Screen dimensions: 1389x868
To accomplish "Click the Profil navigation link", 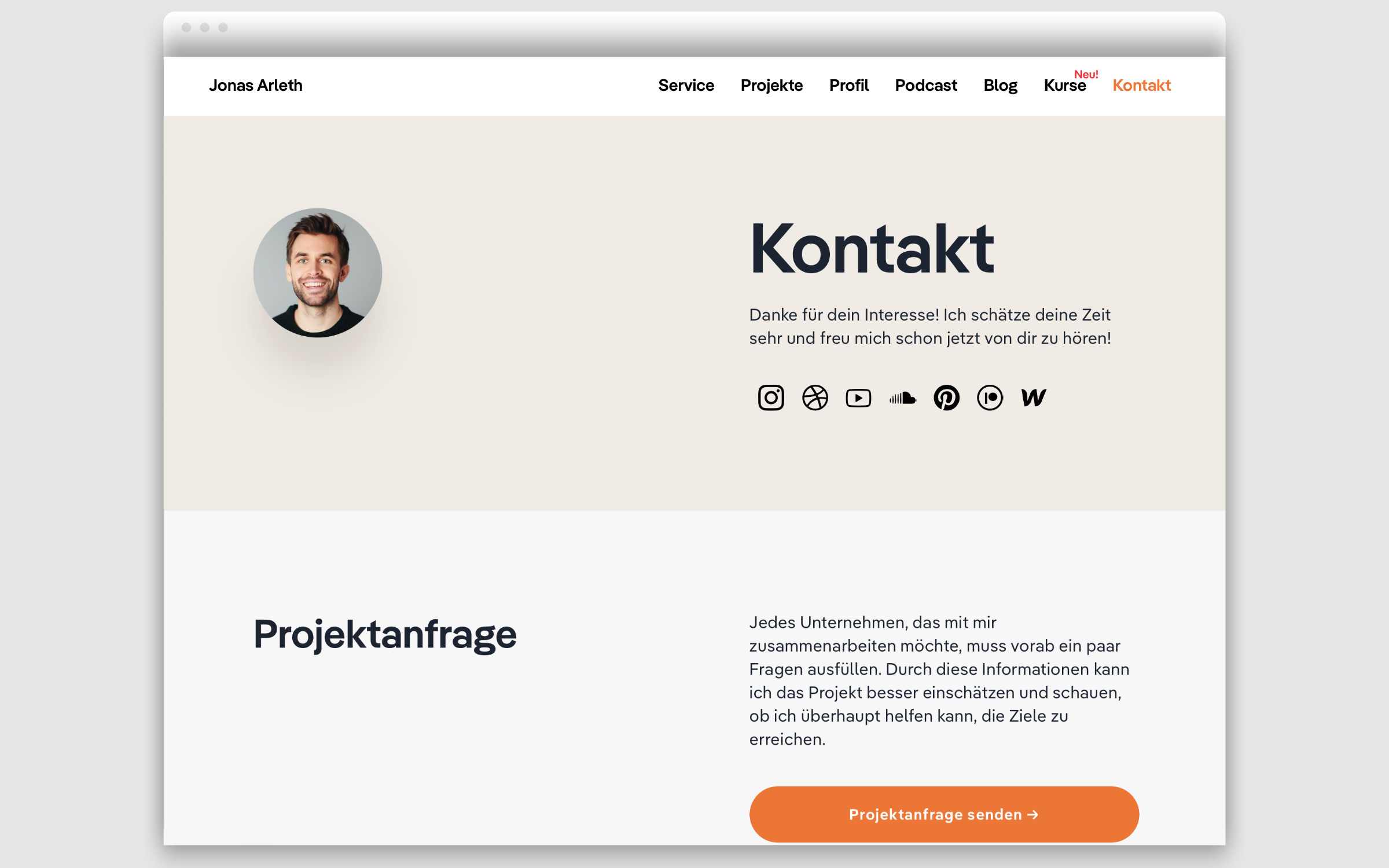I will (848, 85).
